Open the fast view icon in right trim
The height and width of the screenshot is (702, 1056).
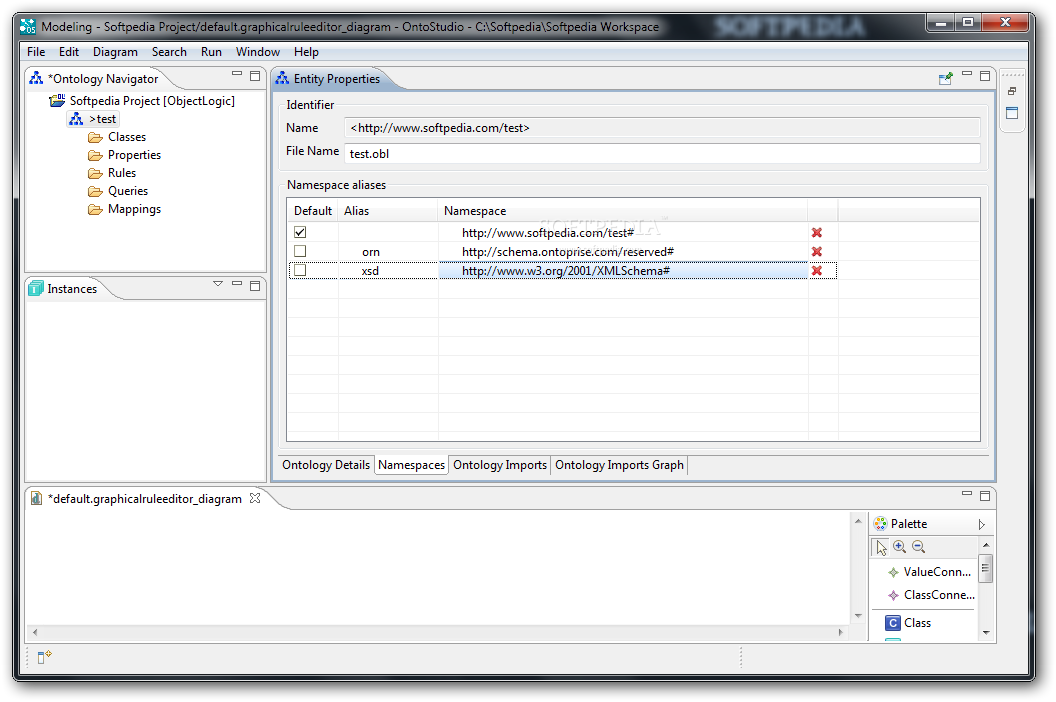(1012, 113)
